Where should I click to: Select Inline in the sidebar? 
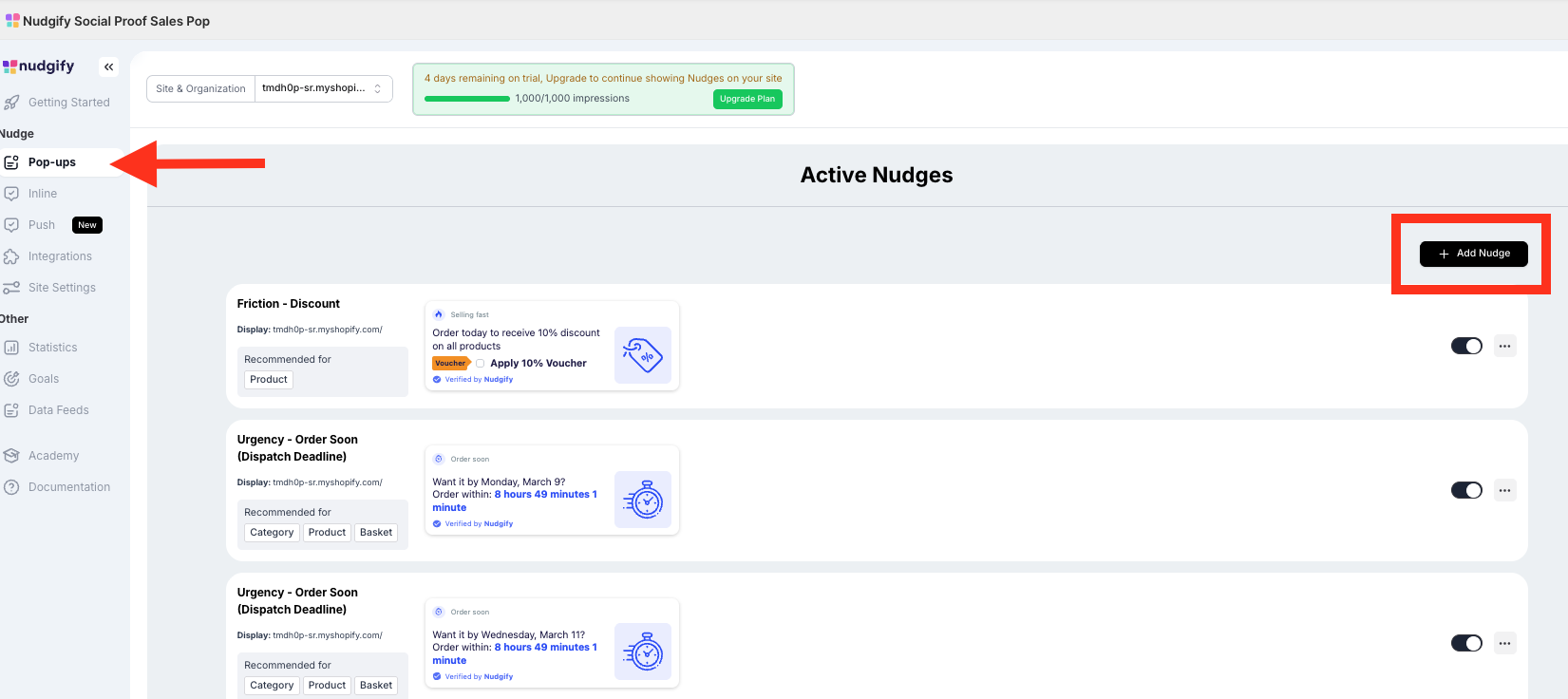pos(43,194)
